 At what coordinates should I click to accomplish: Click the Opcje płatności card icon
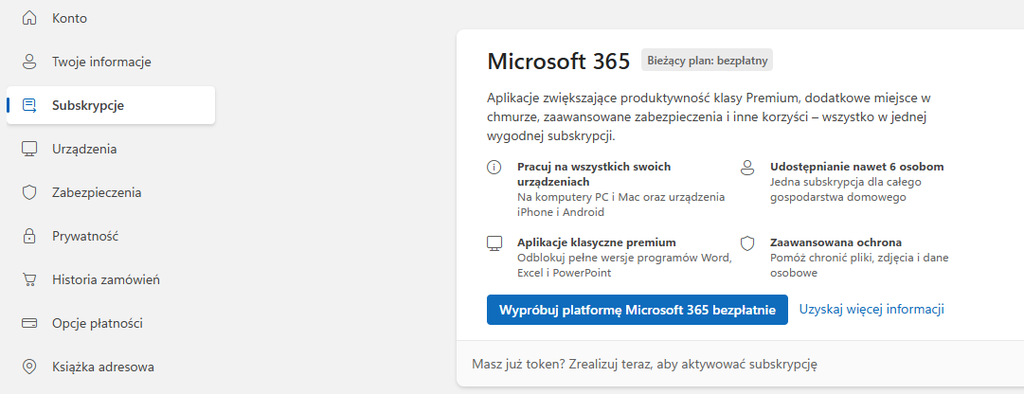(x=29, y=323)
